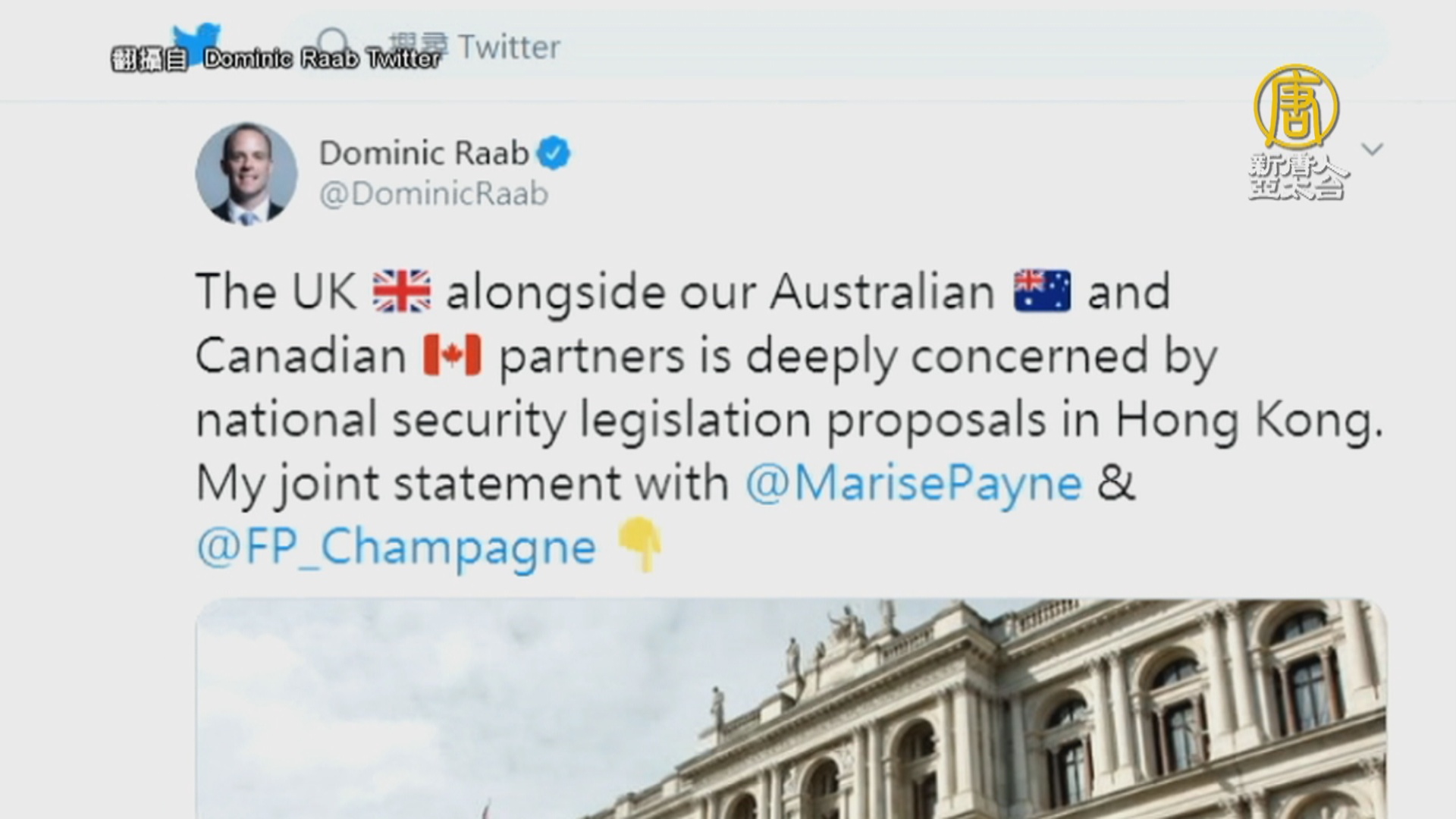Click the 'Dominic Raab Twitter' source caption

click(x=322, y=59)
